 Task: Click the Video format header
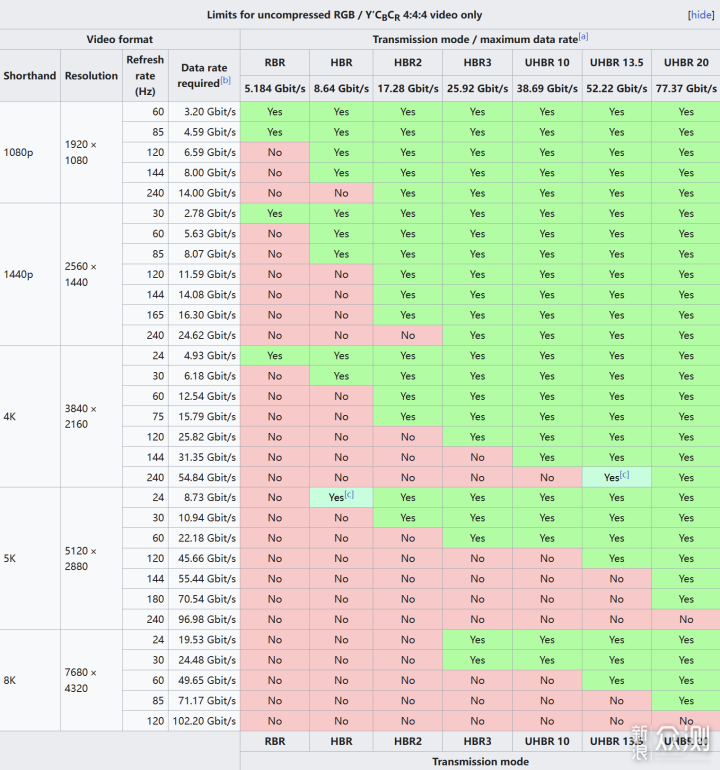(120, 39)
